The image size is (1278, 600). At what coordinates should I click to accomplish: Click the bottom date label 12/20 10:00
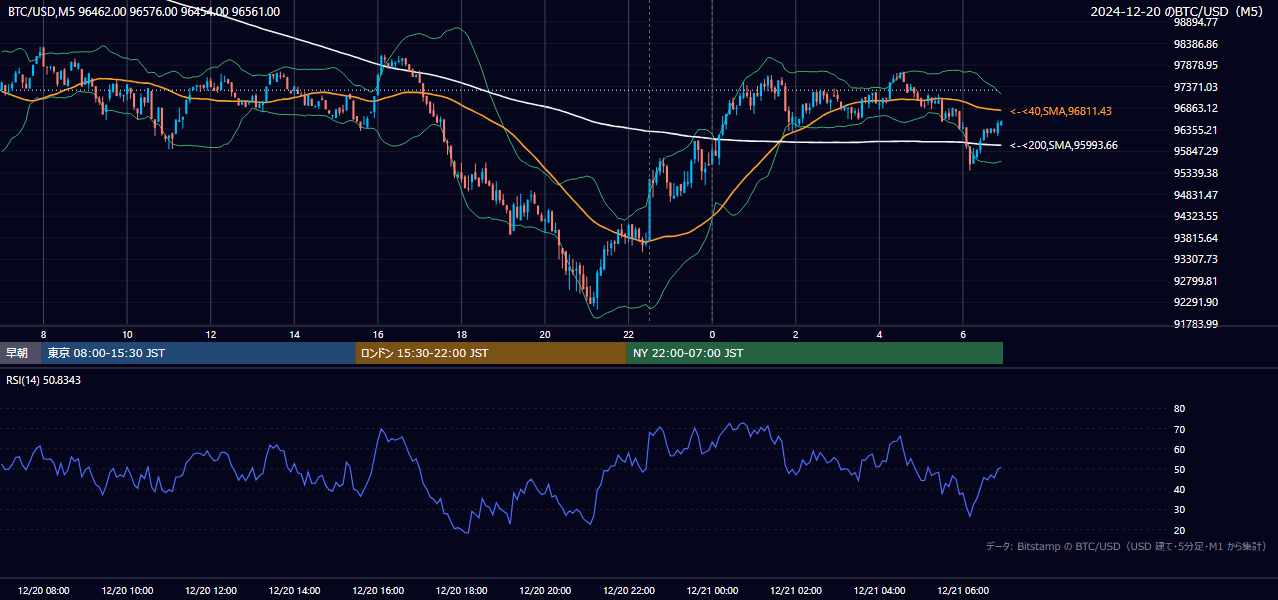[127, 591]
